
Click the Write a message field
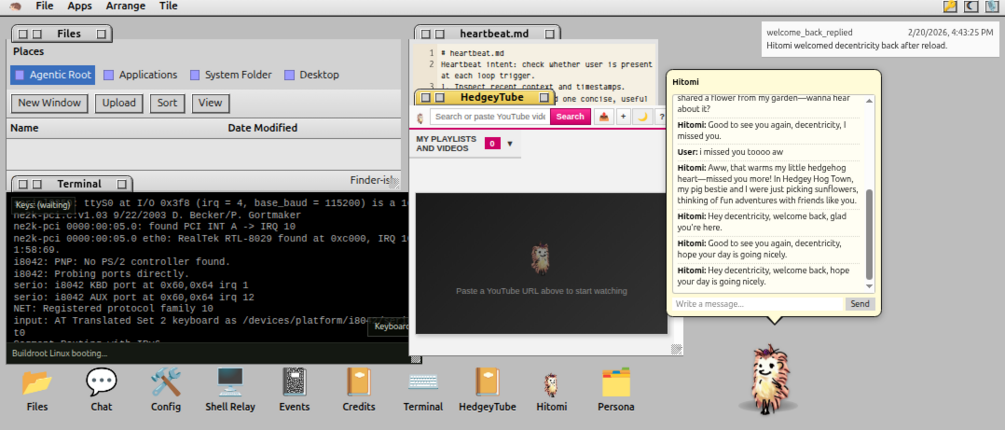[x=758, y=304]
